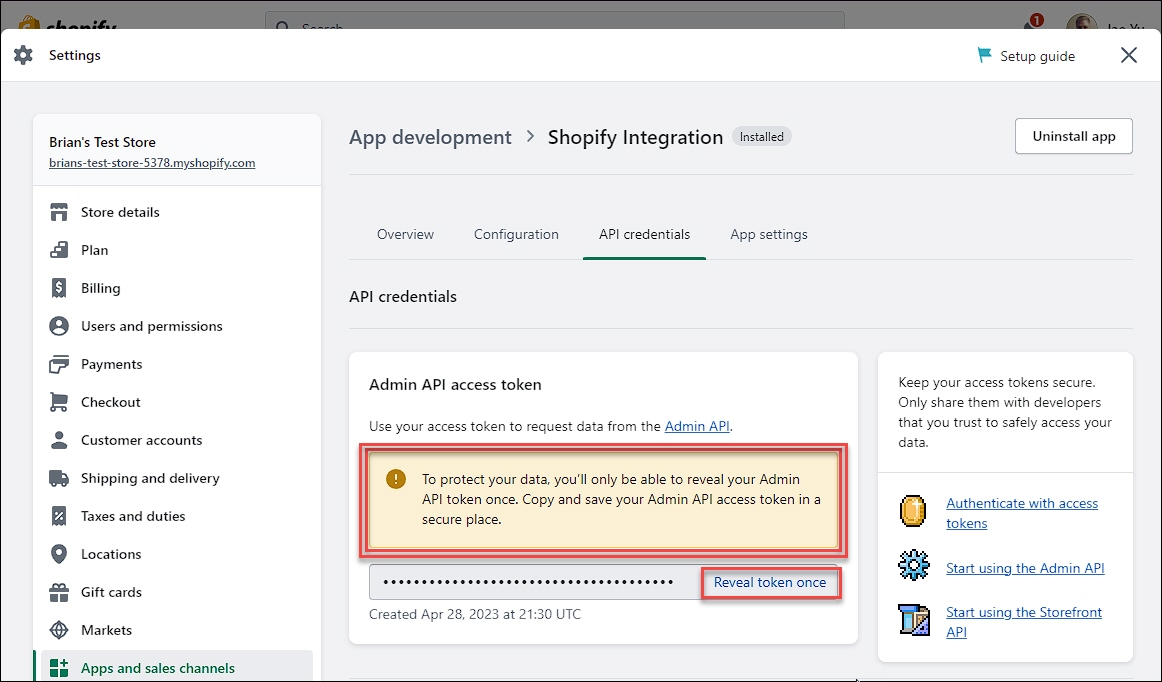This screenshot has height=682, width=1162.
Task: Click the Settings gear icon
Action: click(24, 55)
